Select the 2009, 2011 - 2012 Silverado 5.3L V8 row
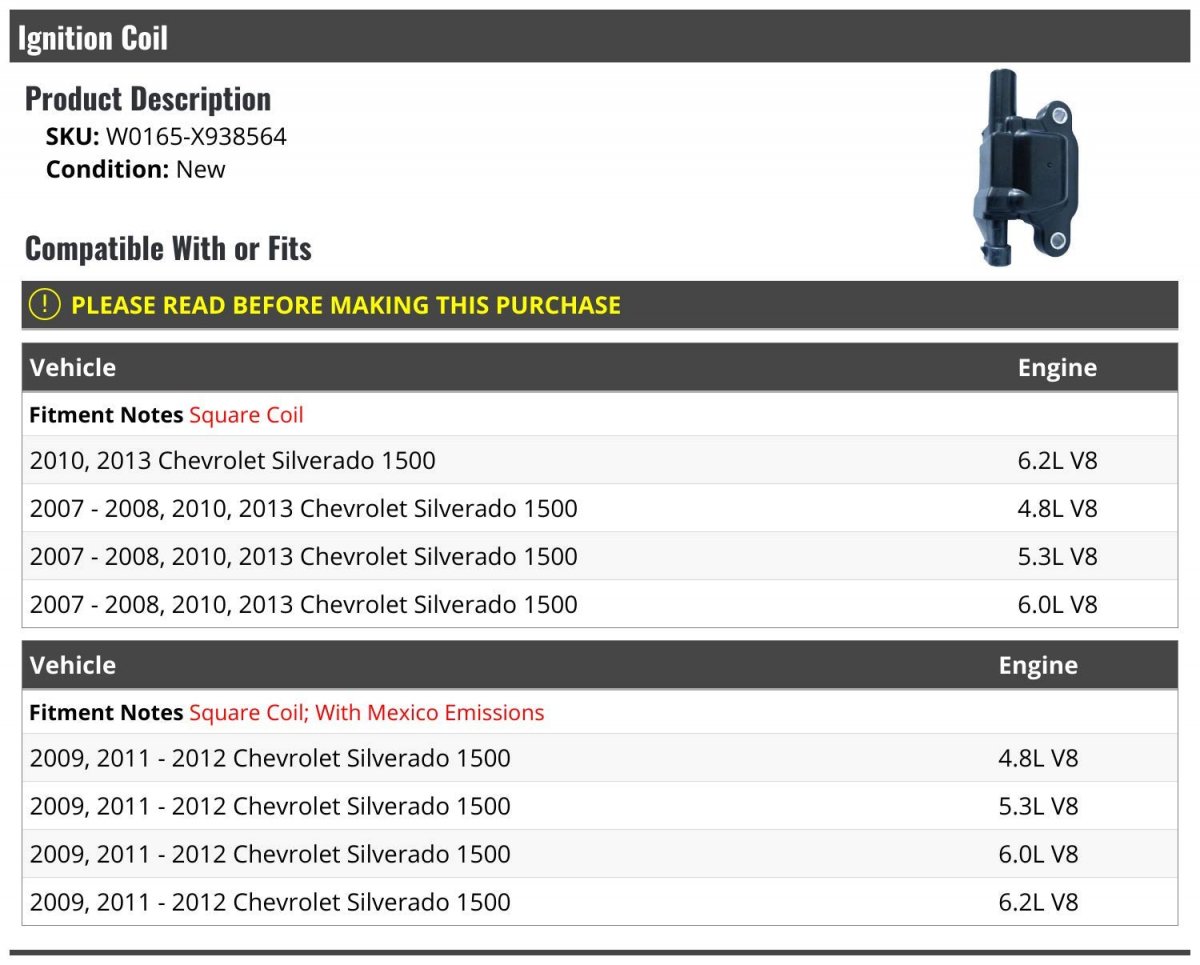The image size is (1200, 965). pyautogui.click(x=600, y=806)
